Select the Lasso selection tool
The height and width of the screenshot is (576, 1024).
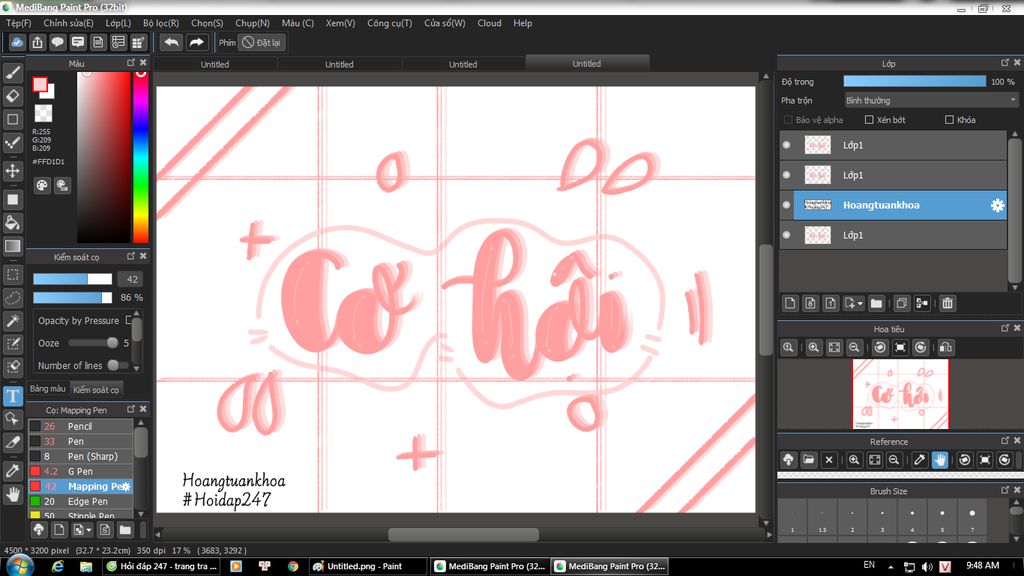[12, 298]
